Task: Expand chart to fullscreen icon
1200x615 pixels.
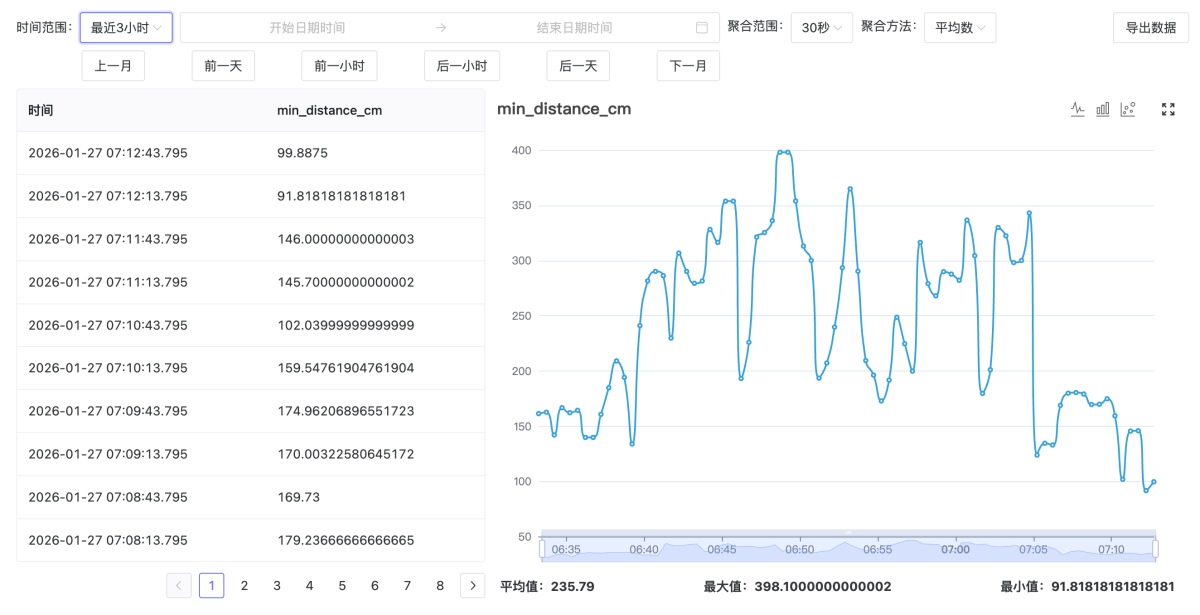Action: 1168,109
